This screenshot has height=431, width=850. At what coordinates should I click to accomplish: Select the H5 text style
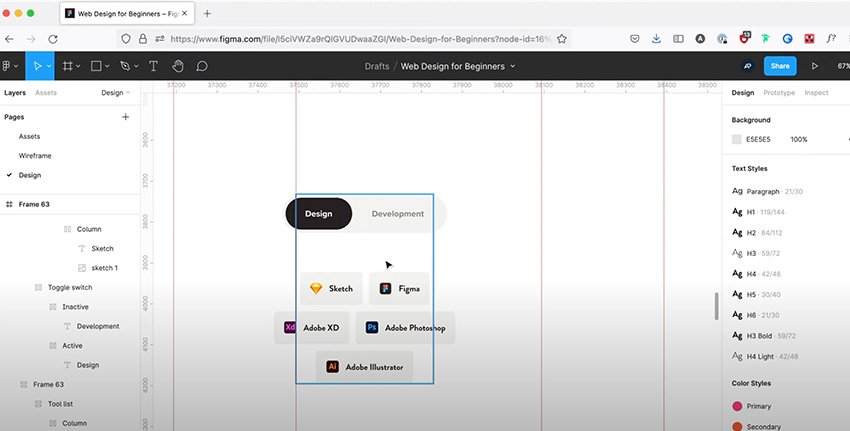tap(758, 294)
